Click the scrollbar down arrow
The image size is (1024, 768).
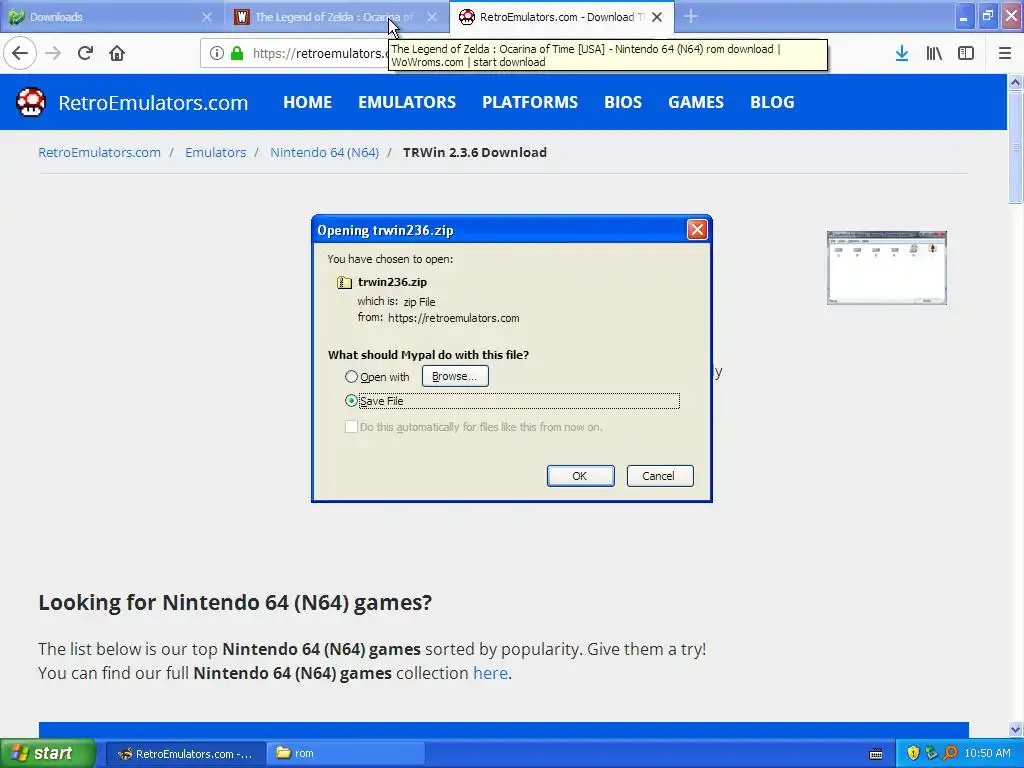tap(1015, 729)
